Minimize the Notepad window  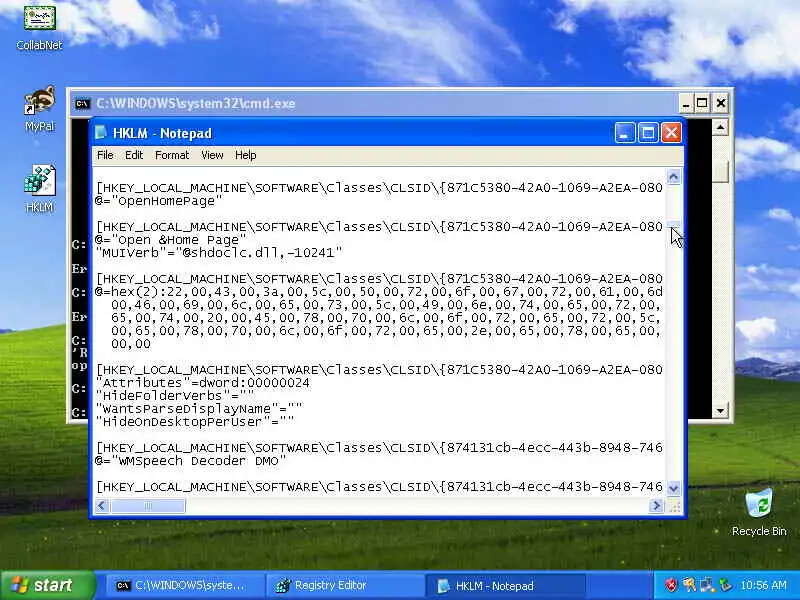tap(624, 133)
